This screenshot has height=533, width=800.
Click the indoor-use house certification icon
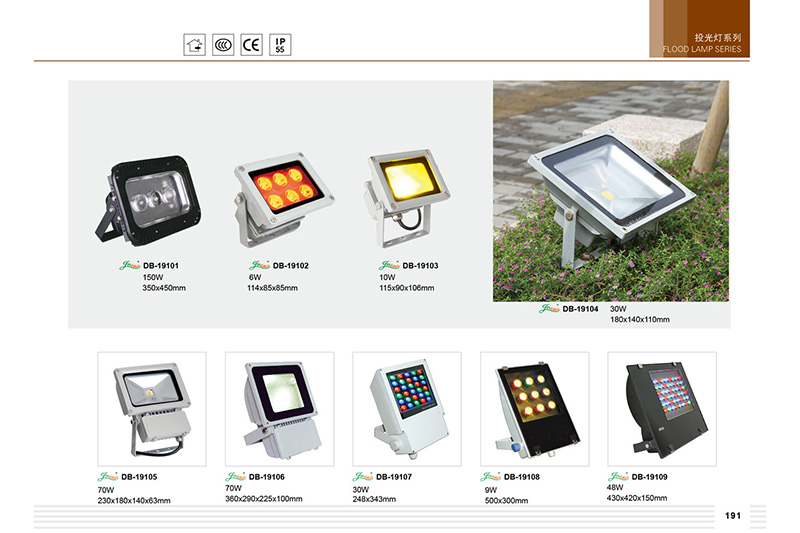[x=194, y=45]
